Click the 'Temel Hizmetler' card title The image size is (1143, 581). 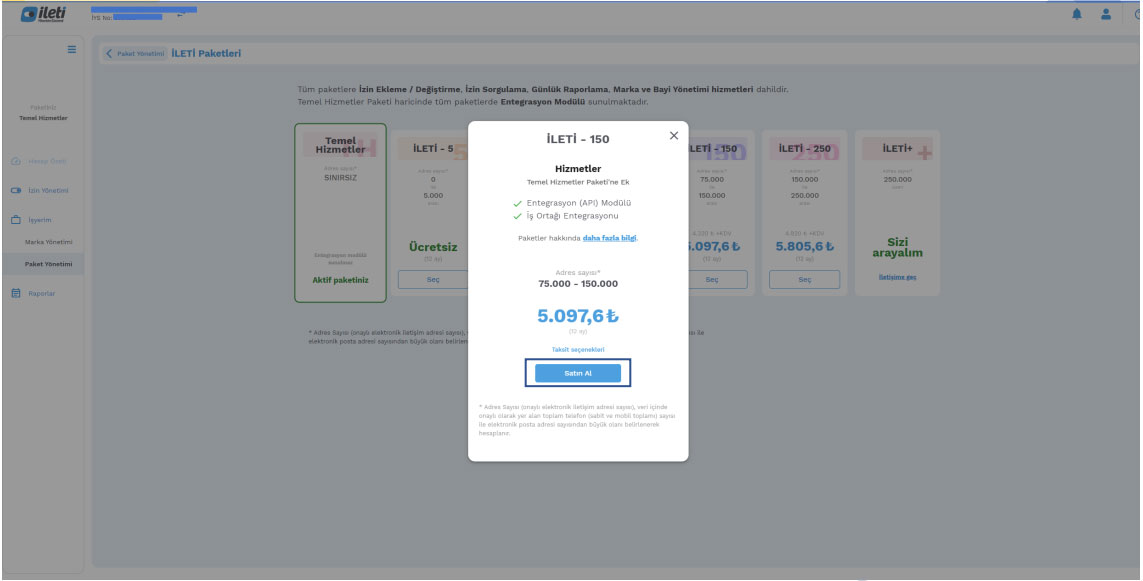(x=340, y=145)
